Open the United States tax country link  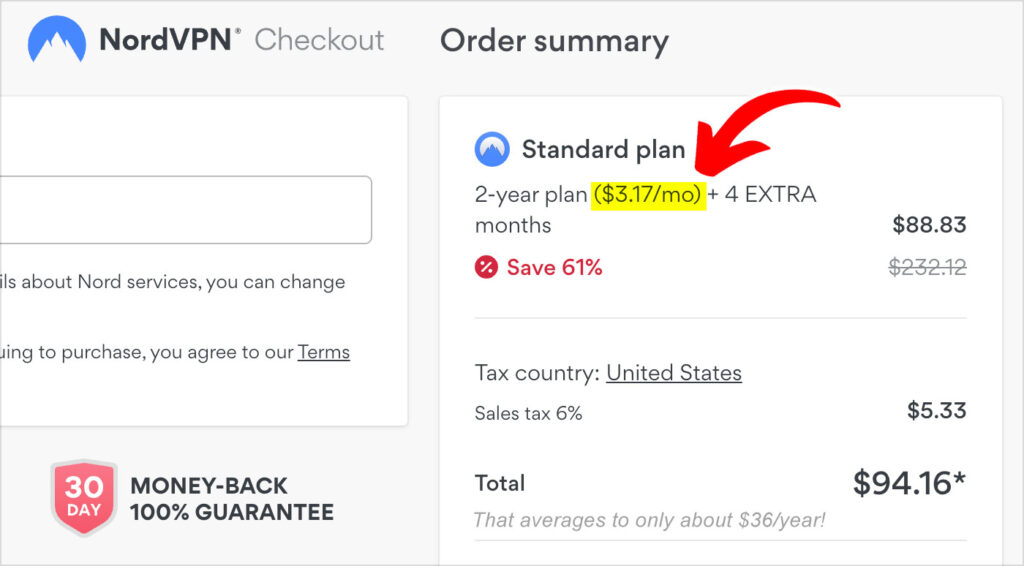[x=674, y=373]
